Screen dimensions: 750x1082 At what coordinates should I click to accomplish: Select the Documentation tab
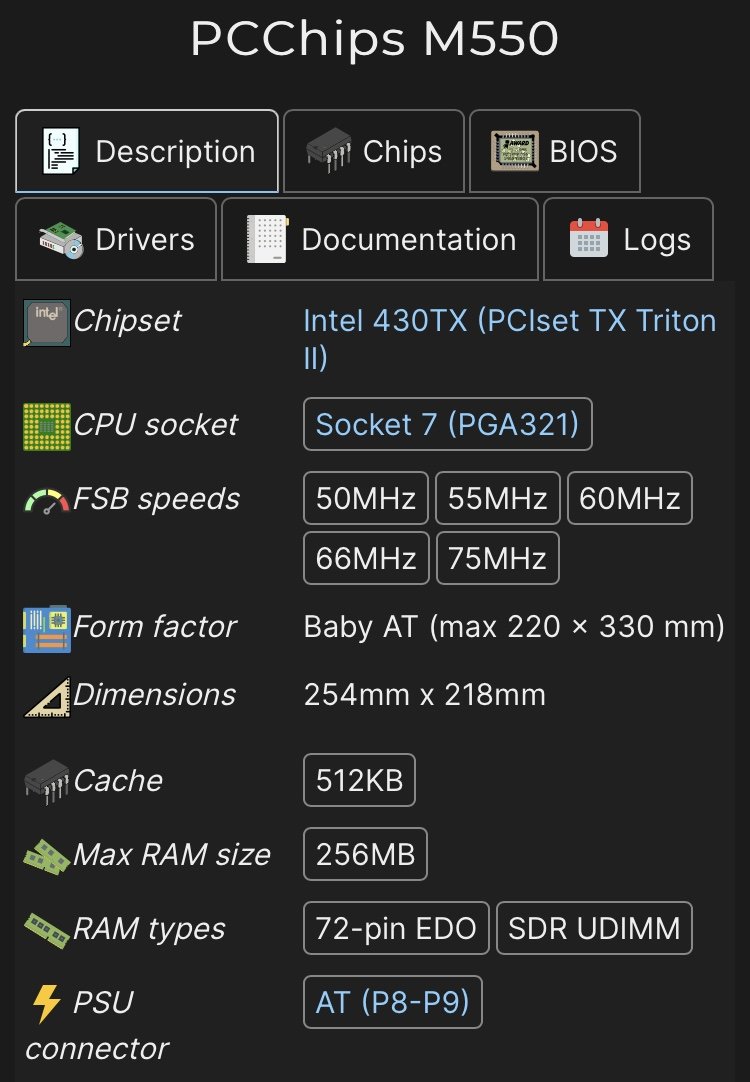(x=379, y=240)
